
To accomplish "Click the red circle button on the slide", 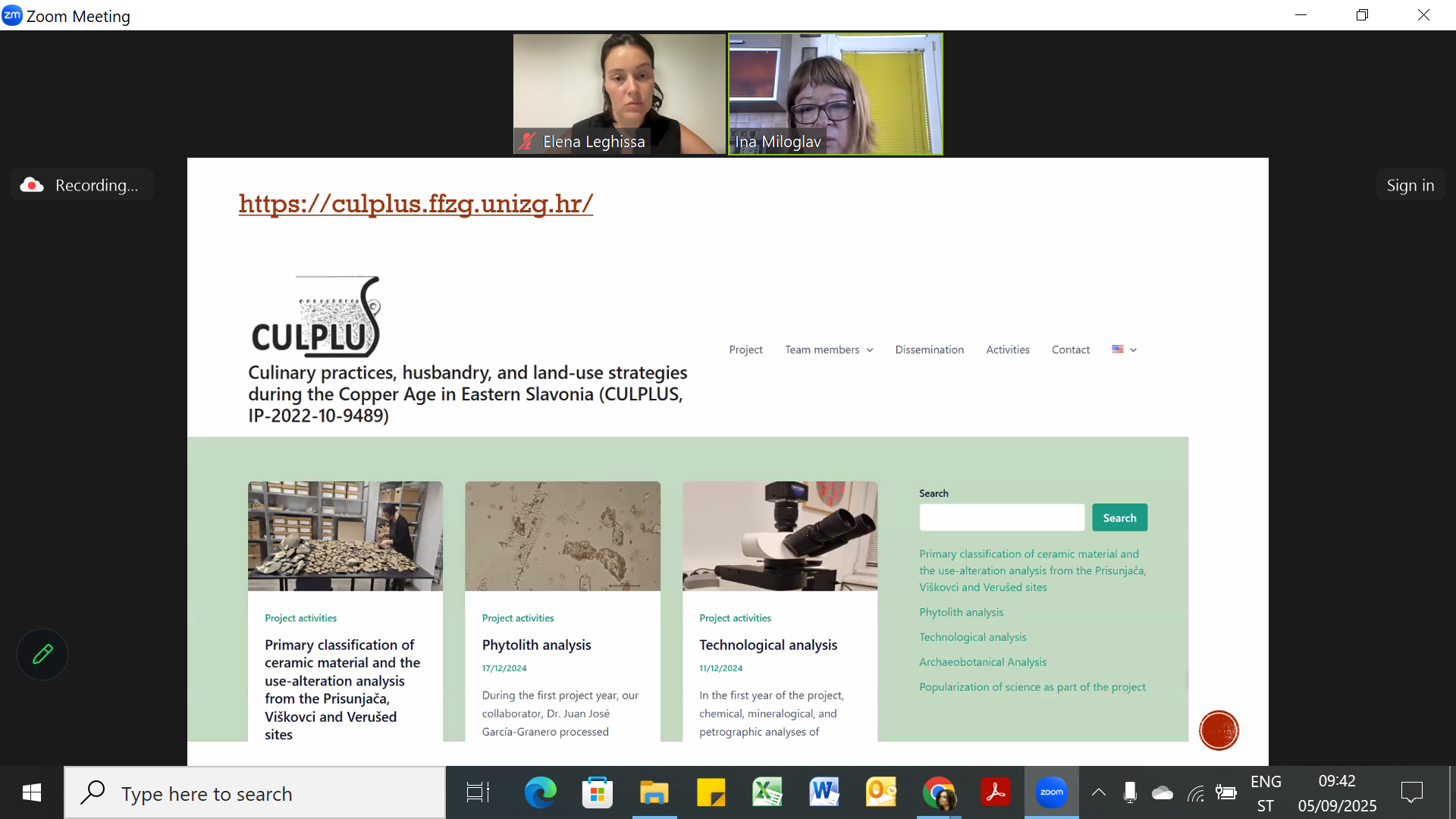I will tap(1219, 730).
